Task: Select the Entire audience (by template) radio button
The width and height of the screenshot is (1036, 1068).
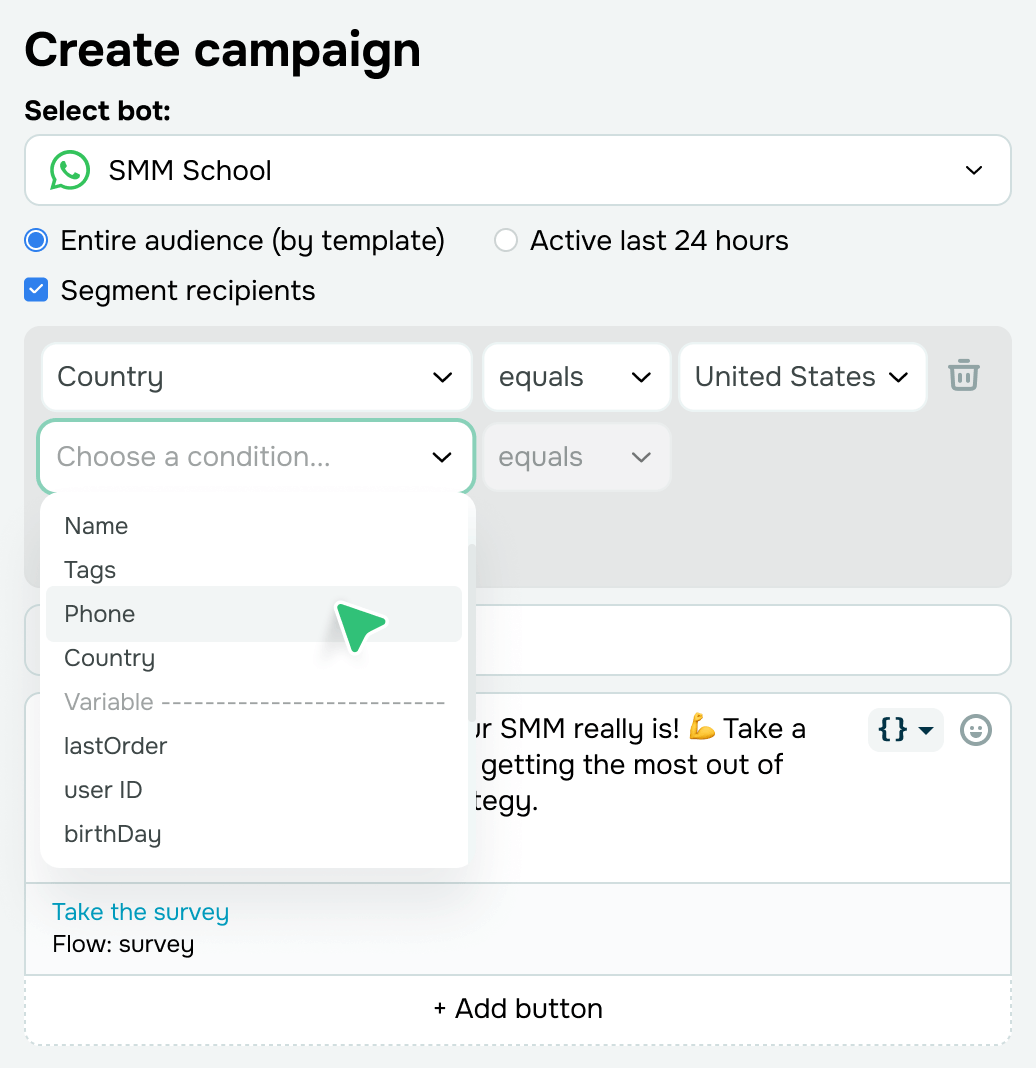Action: [x=37, y=240]
